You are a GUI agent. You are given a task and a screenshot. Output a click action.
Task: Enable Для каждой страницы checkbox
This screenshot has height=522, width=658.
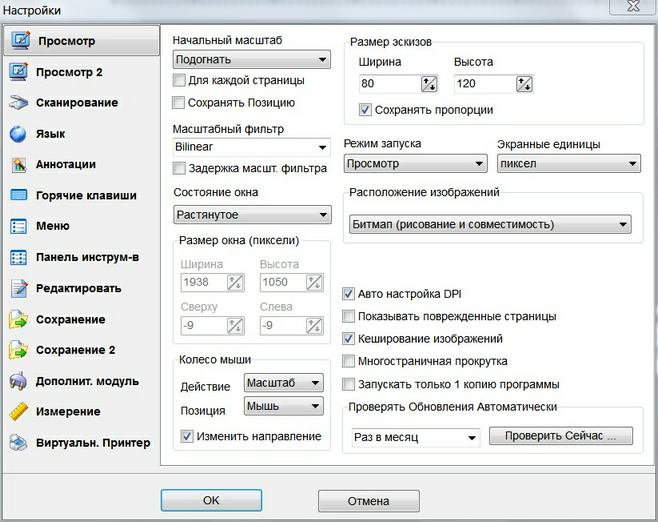[179, 80]
